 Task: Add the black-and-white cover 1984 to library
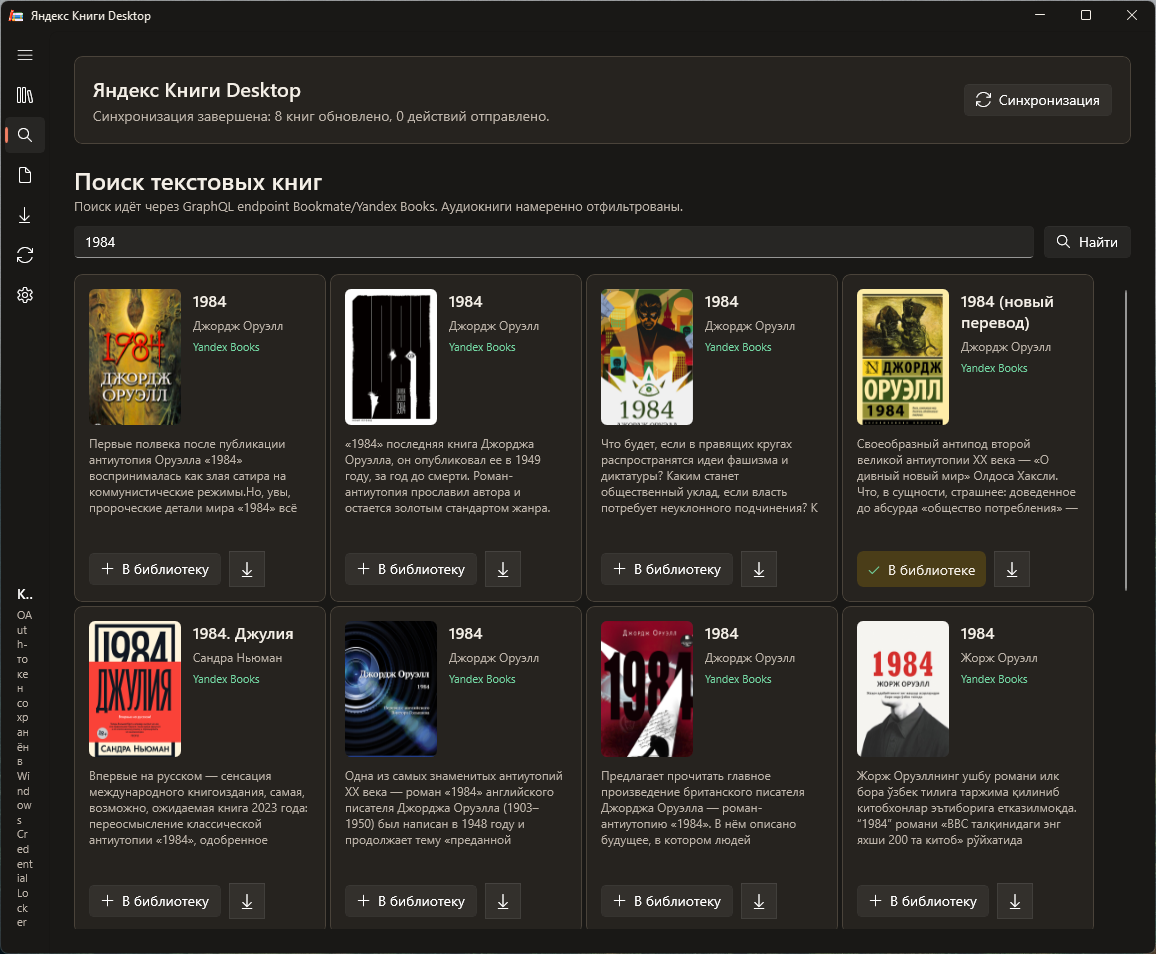click(x=411, y=569)
